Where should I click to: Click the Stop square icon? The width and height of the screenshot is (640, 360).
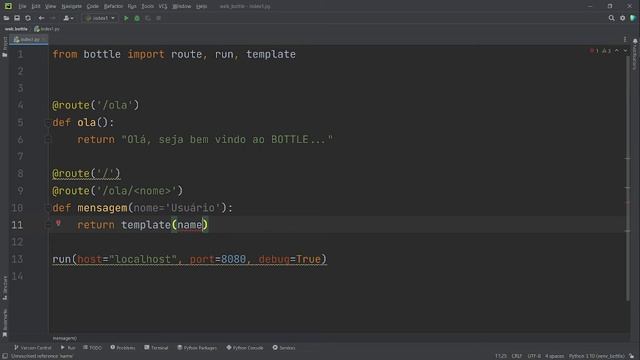[159, 18]
